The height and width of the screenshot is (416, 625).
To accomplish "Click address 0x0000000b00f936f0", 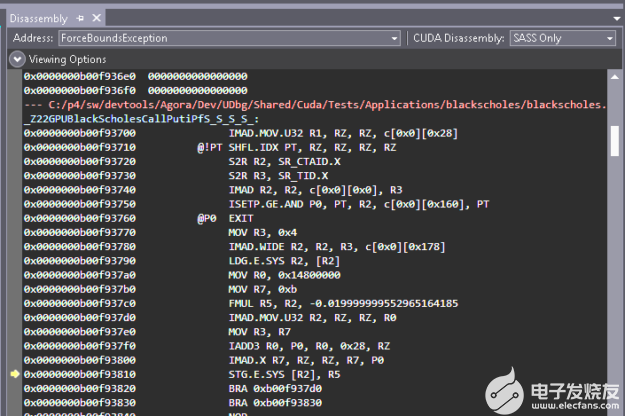I will [x=80, y=90].
